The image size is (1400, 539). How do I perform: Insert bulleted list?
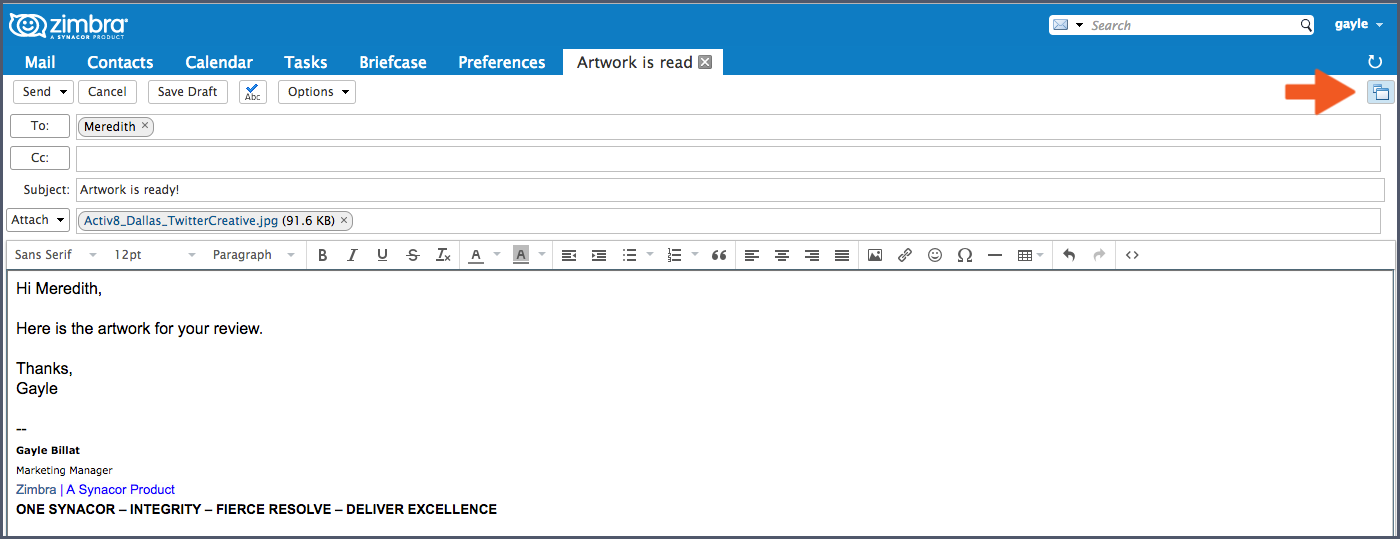[629, 255]
